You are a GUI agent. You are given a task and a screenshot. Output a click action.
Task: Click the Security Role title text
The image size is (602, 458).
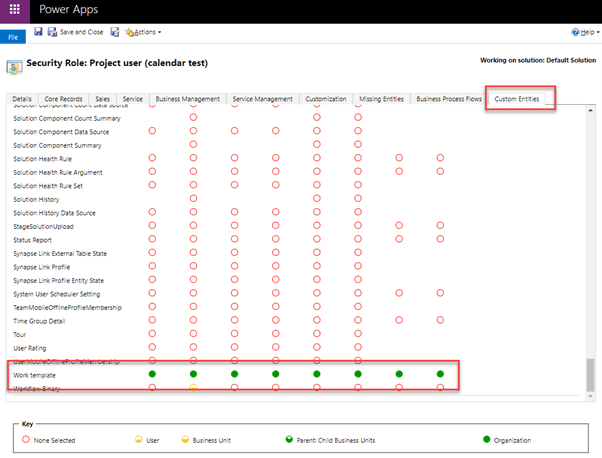tap(117, 63)
